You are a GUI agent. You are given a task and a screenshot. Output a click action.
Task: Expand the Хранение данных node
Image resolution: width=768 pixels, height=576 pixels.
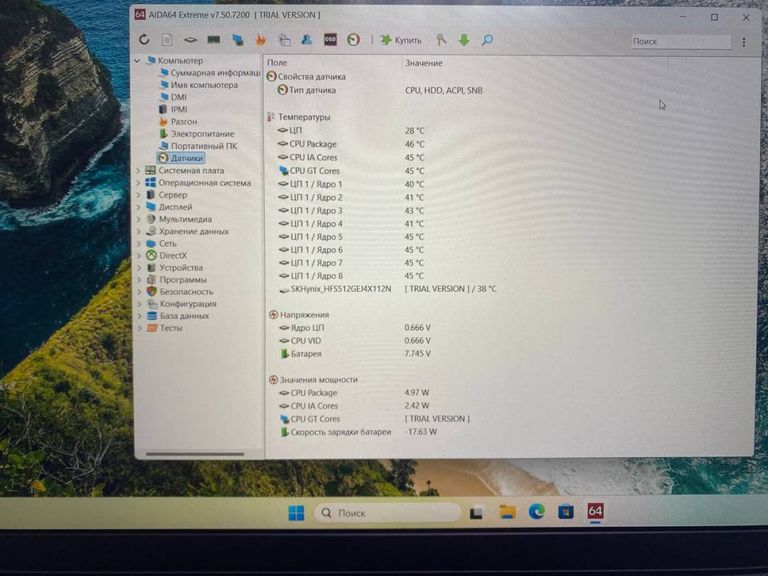[139, 231]
